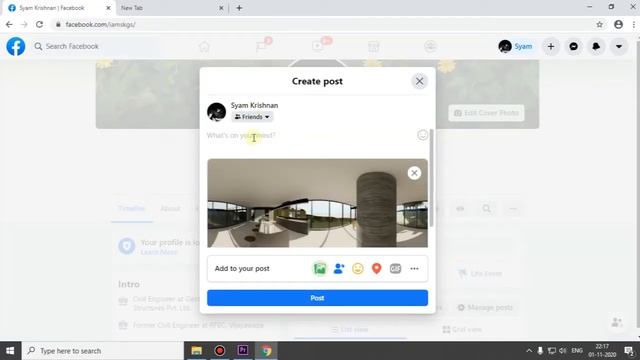This screenshot has height=360, width=640.
Task: Click the browser Back arrow
Action: [x=9, y=24]
